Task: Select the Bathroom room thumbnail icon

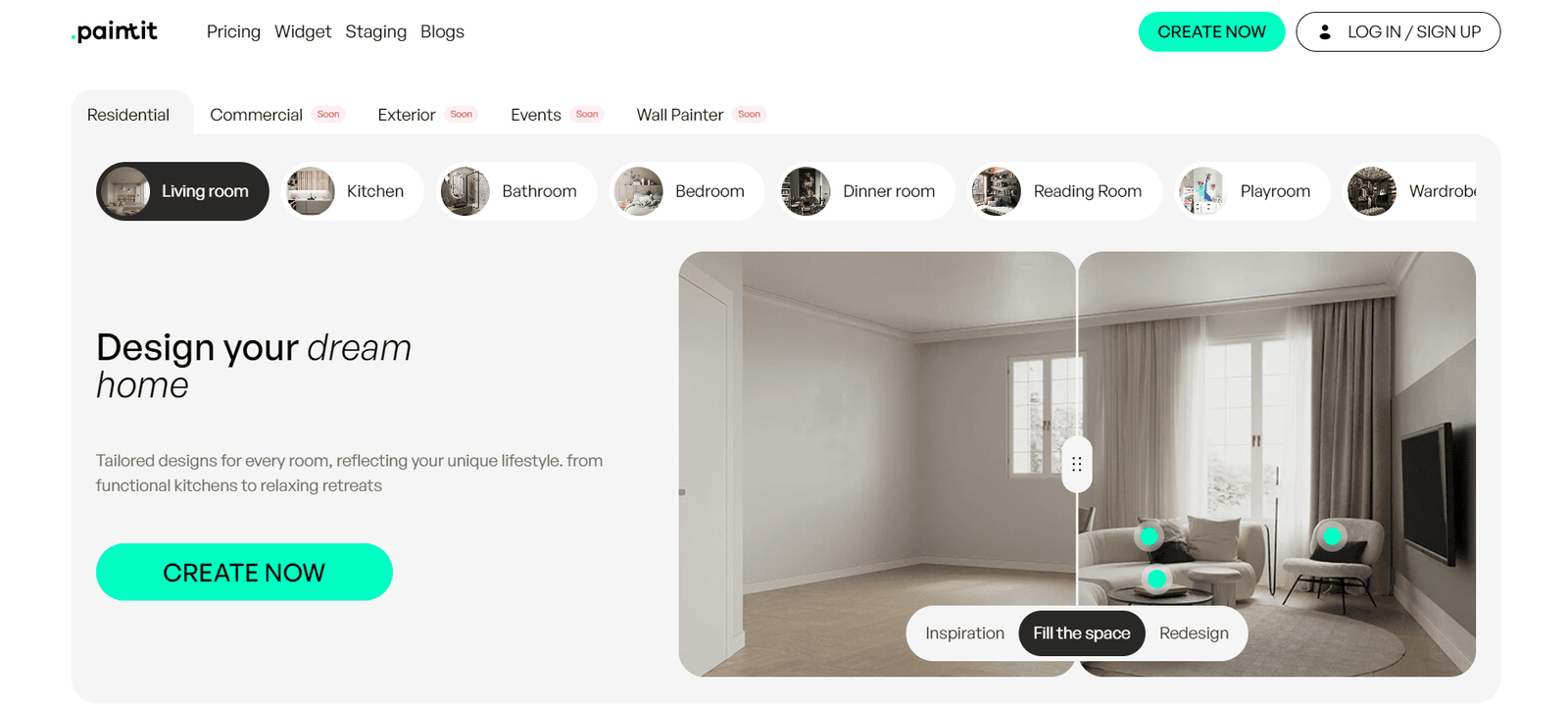Action: [465, 191]
